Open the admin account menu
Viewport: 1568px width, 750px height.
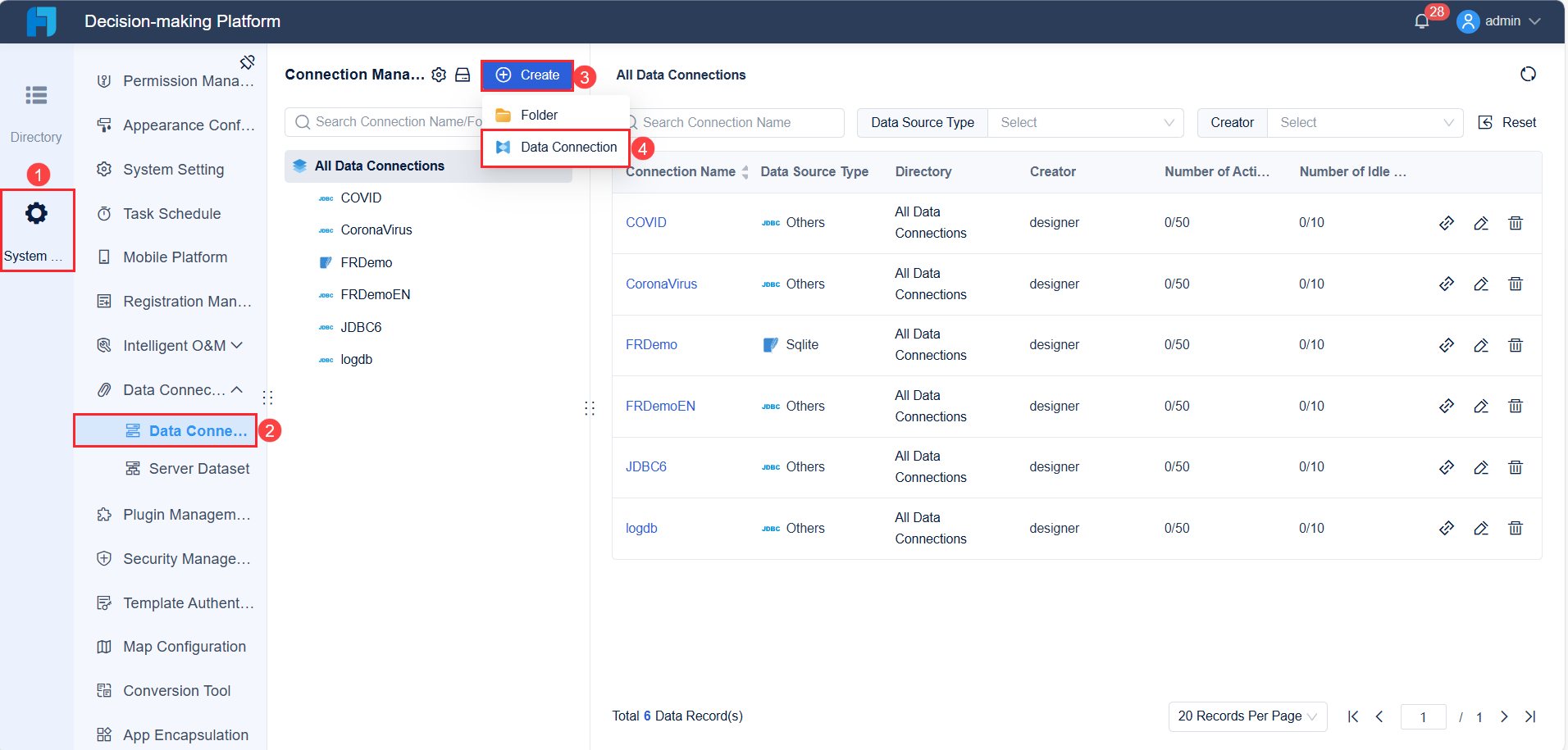click(1499, 21)
